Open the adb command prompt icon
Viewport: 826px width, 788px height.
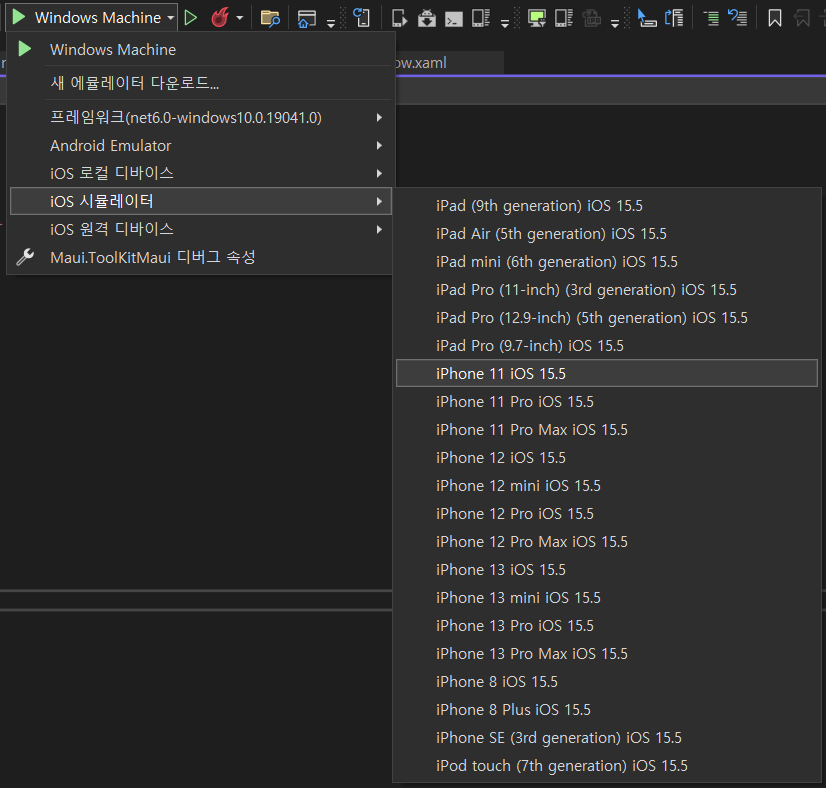[454, 19]
